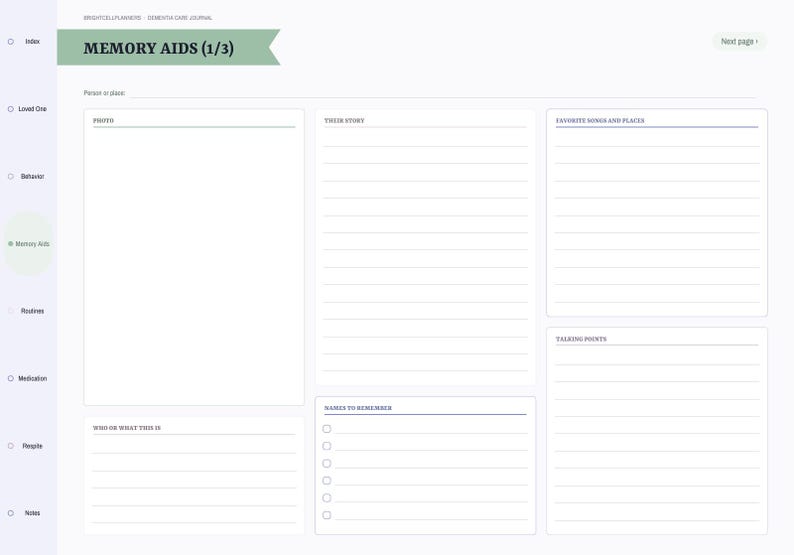Click the NAMES TO REMEMBER heading
Image resolution: width=794 pixels, height=555 pixels.
tap(358, 408)
